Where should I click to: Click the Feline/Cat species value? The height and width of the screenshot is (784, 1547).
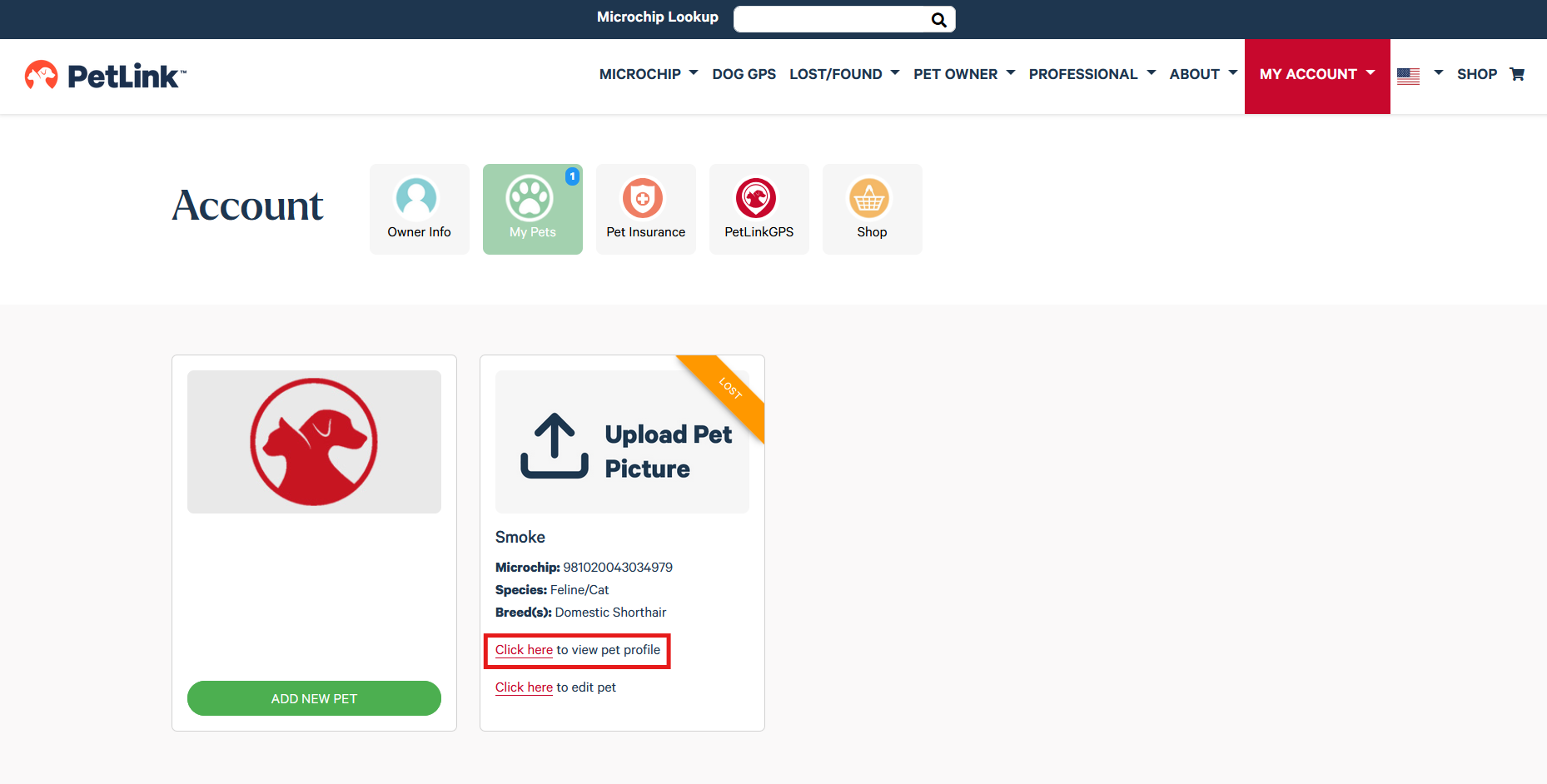pos(580,590)
